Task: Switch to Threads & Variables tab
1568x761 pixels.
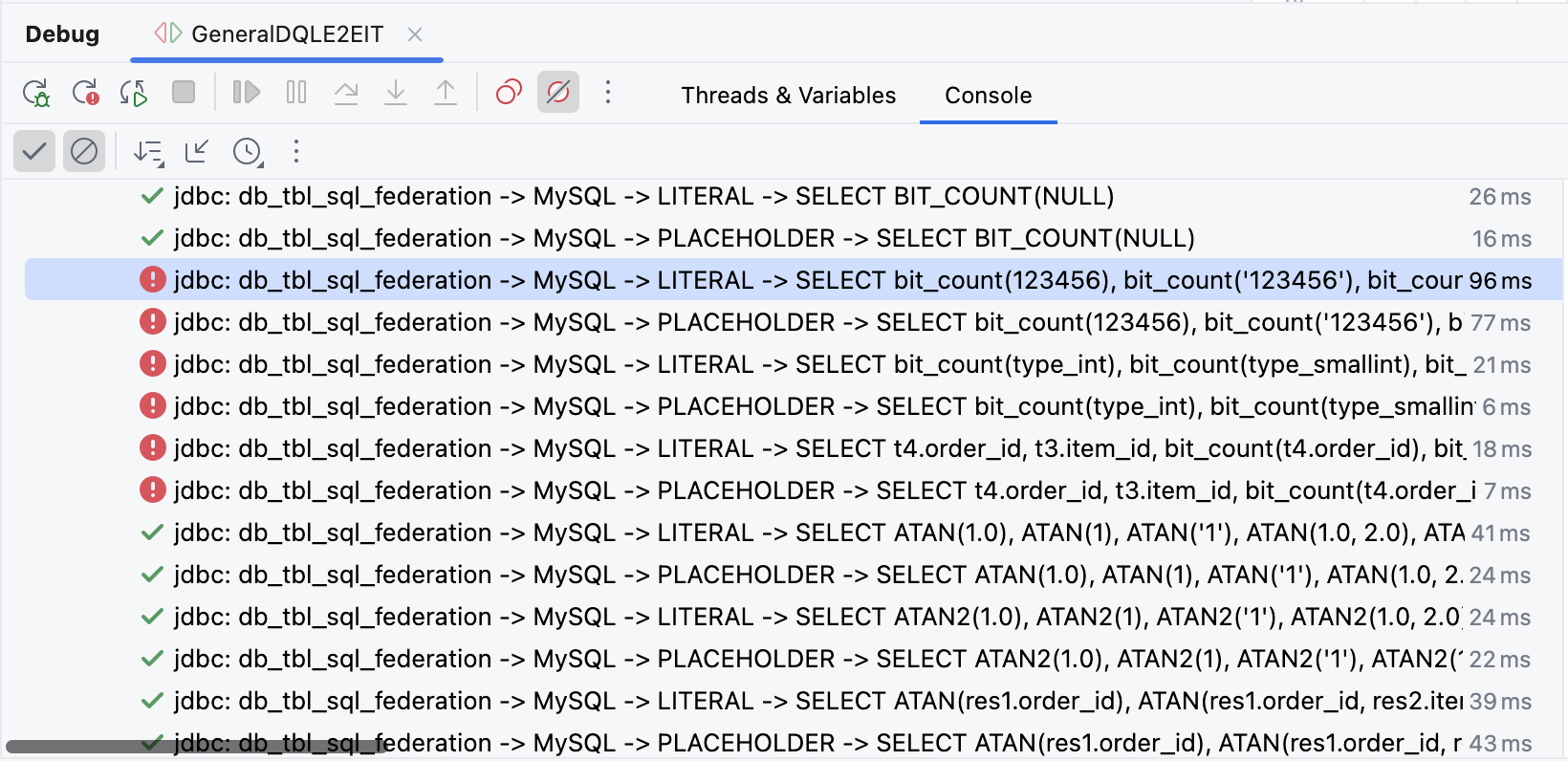Action: pyautogui.click(x=788, y=96)
